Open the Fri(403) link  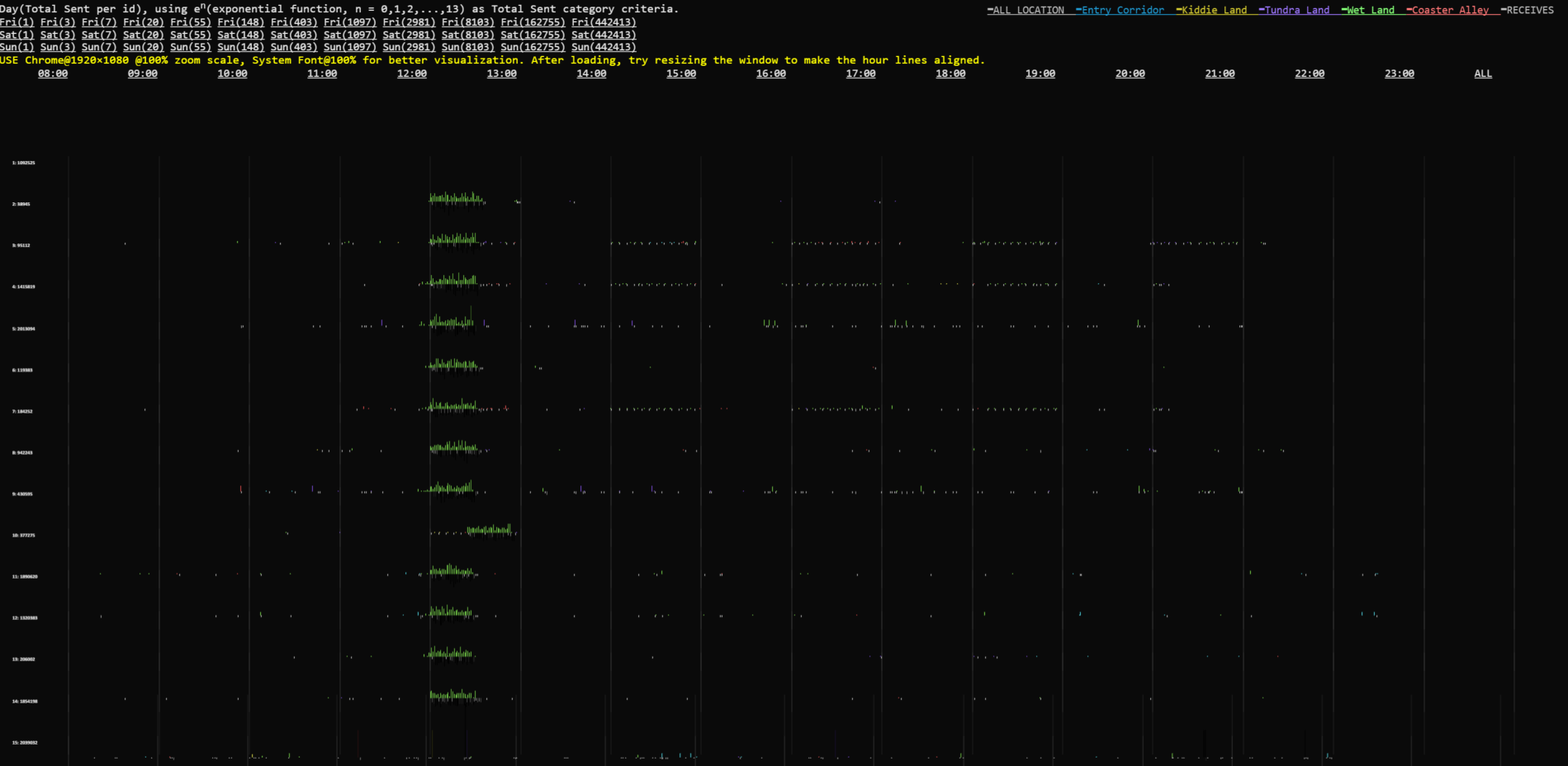click(294, 22)
